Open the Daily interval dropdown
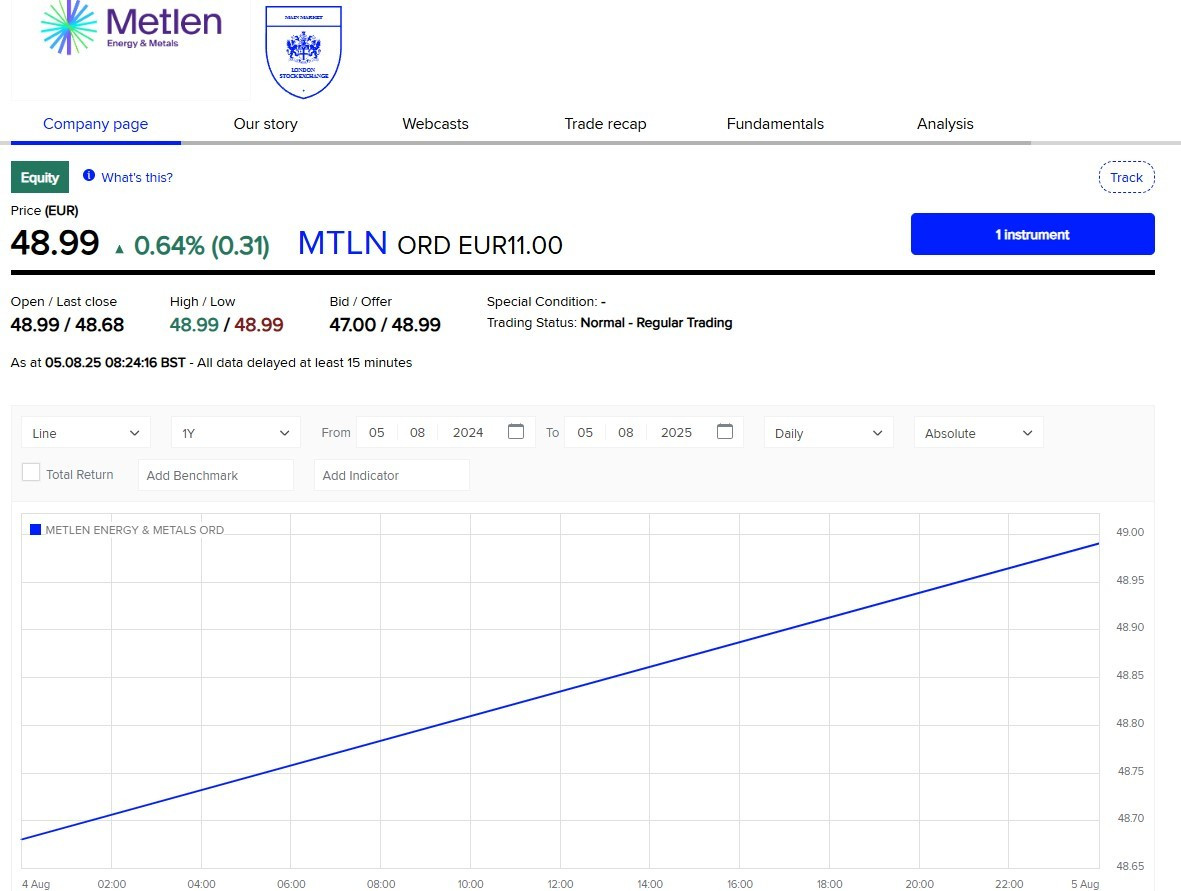Screen dimensions: 1181x891 [x=829, y=432]
